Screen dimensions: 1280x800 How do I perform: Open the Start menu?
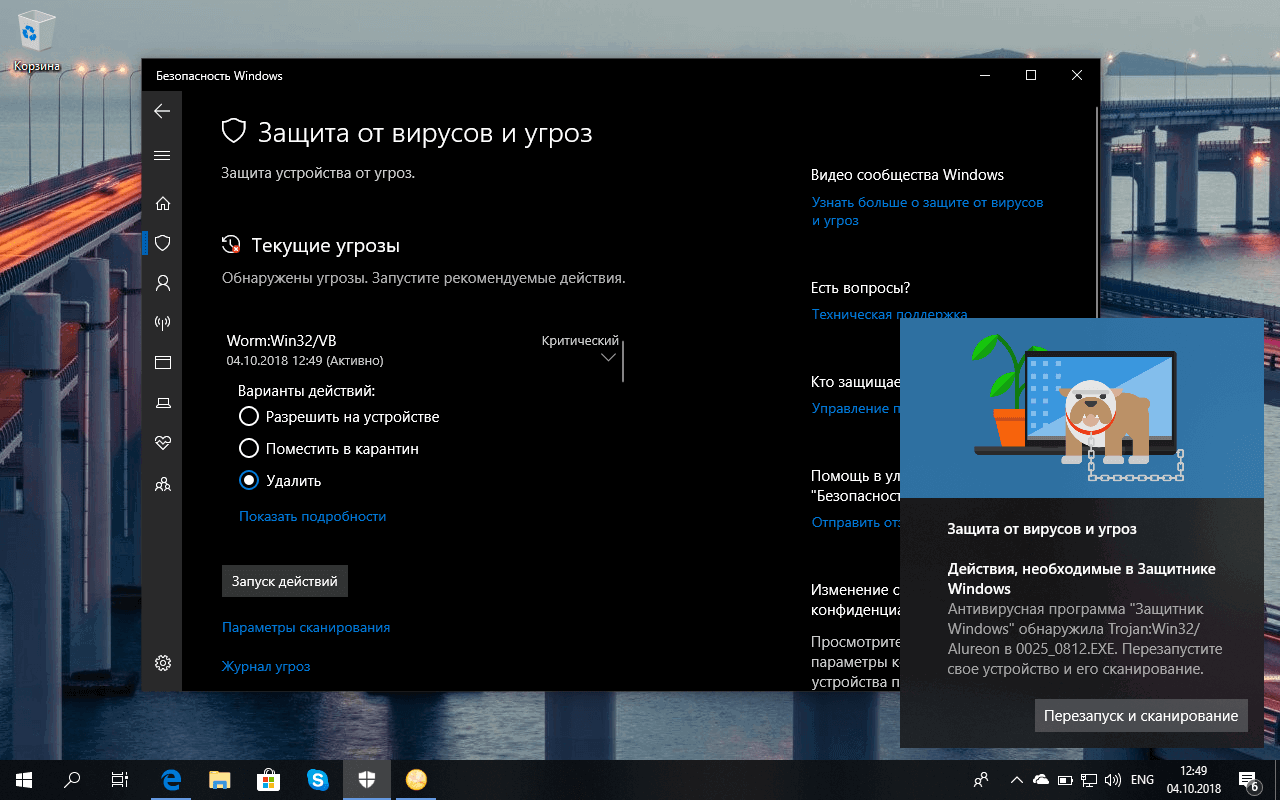coord(21,779)
